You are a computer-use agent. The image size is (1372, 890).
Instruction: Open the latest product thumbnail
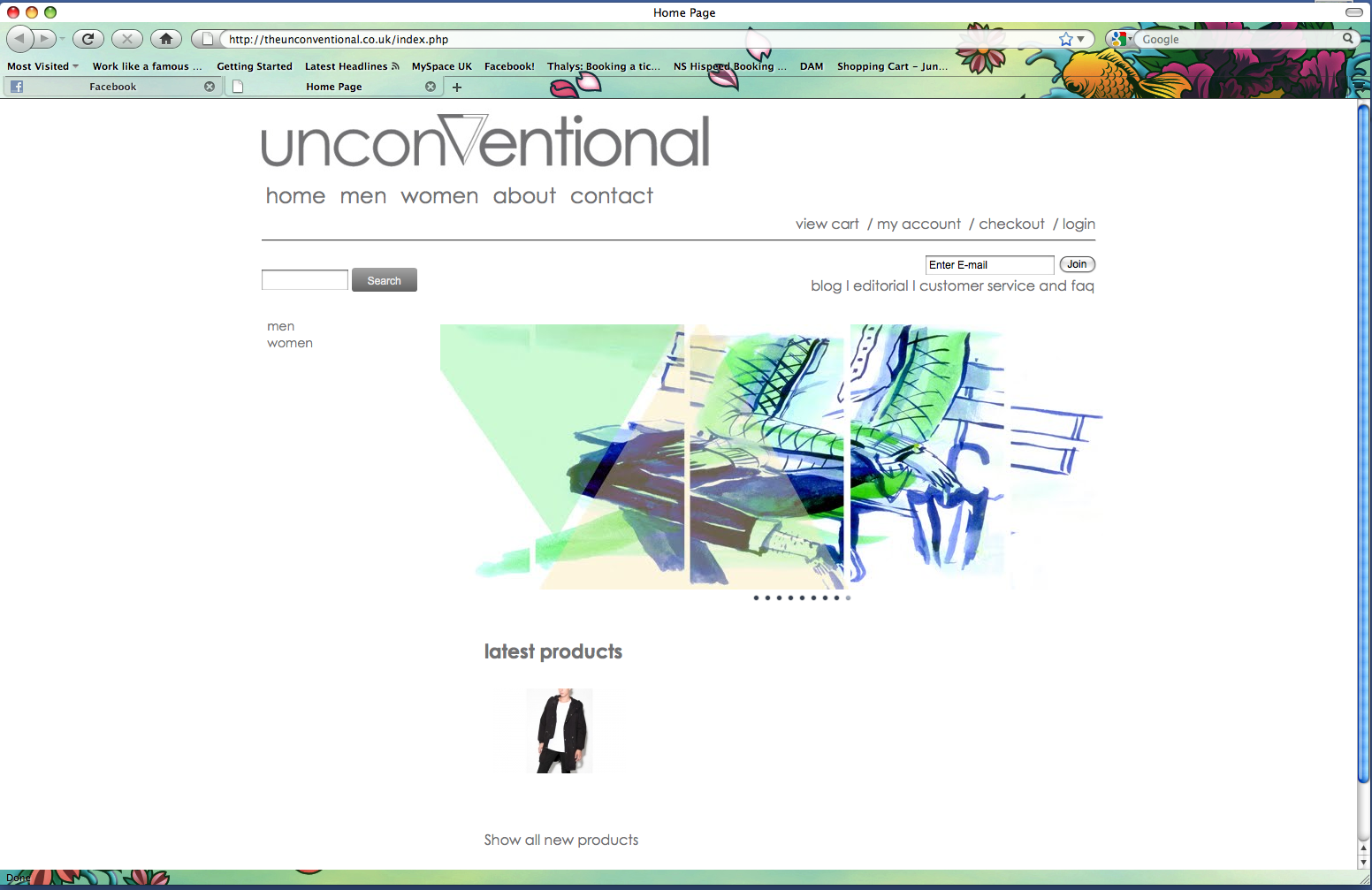pyautogui.click(x=559, y=730)
